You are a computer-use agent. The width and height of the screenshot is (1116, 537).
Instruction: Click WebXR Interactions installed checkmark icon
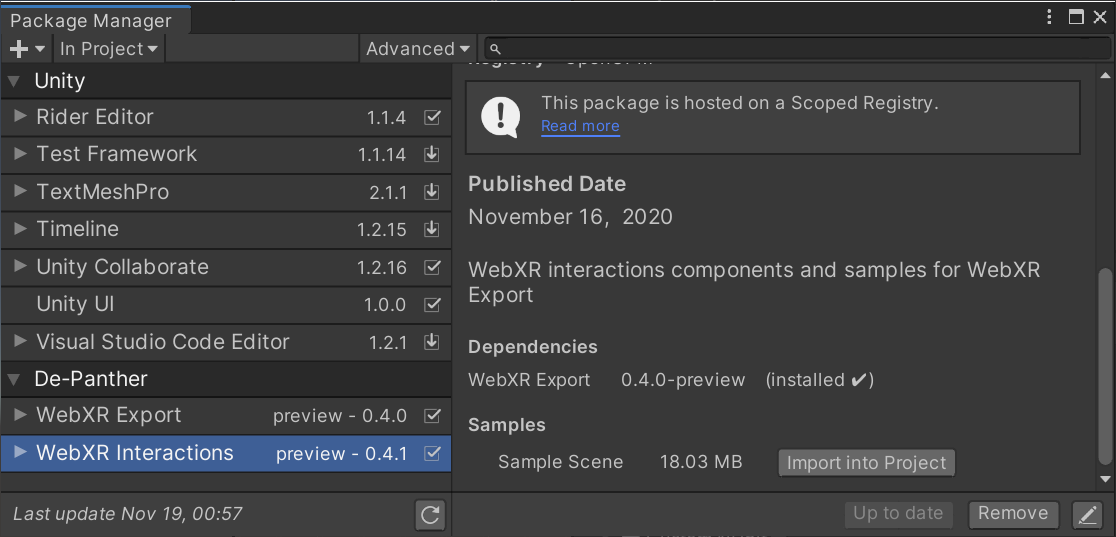coord(431,454)
